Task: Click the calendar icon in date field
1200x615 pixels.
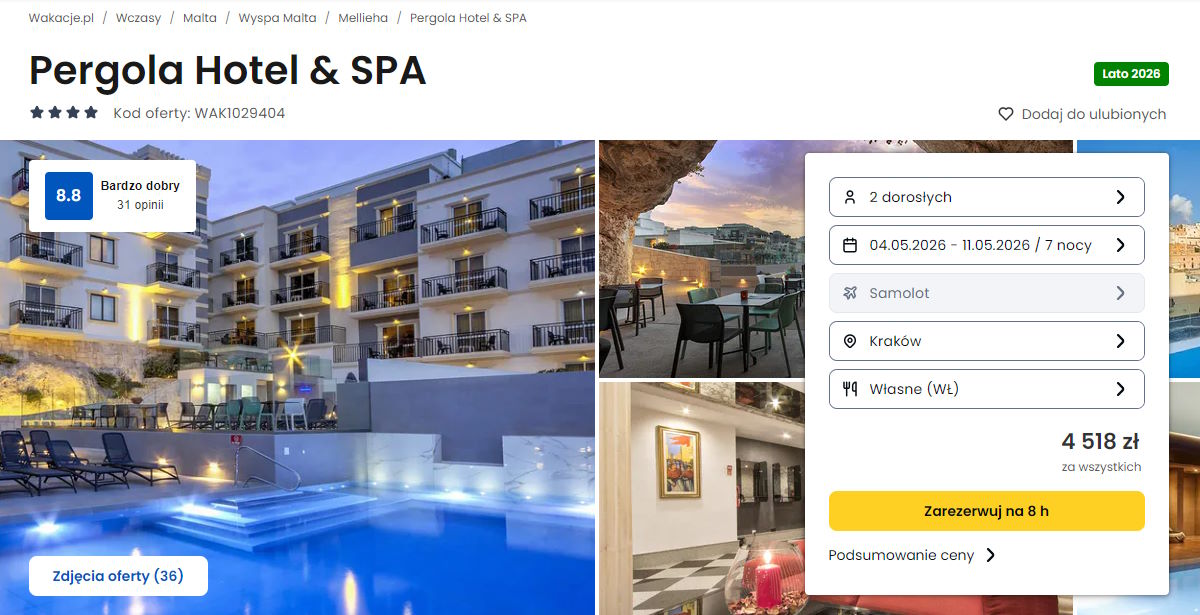Action: (x=850, y=245)
